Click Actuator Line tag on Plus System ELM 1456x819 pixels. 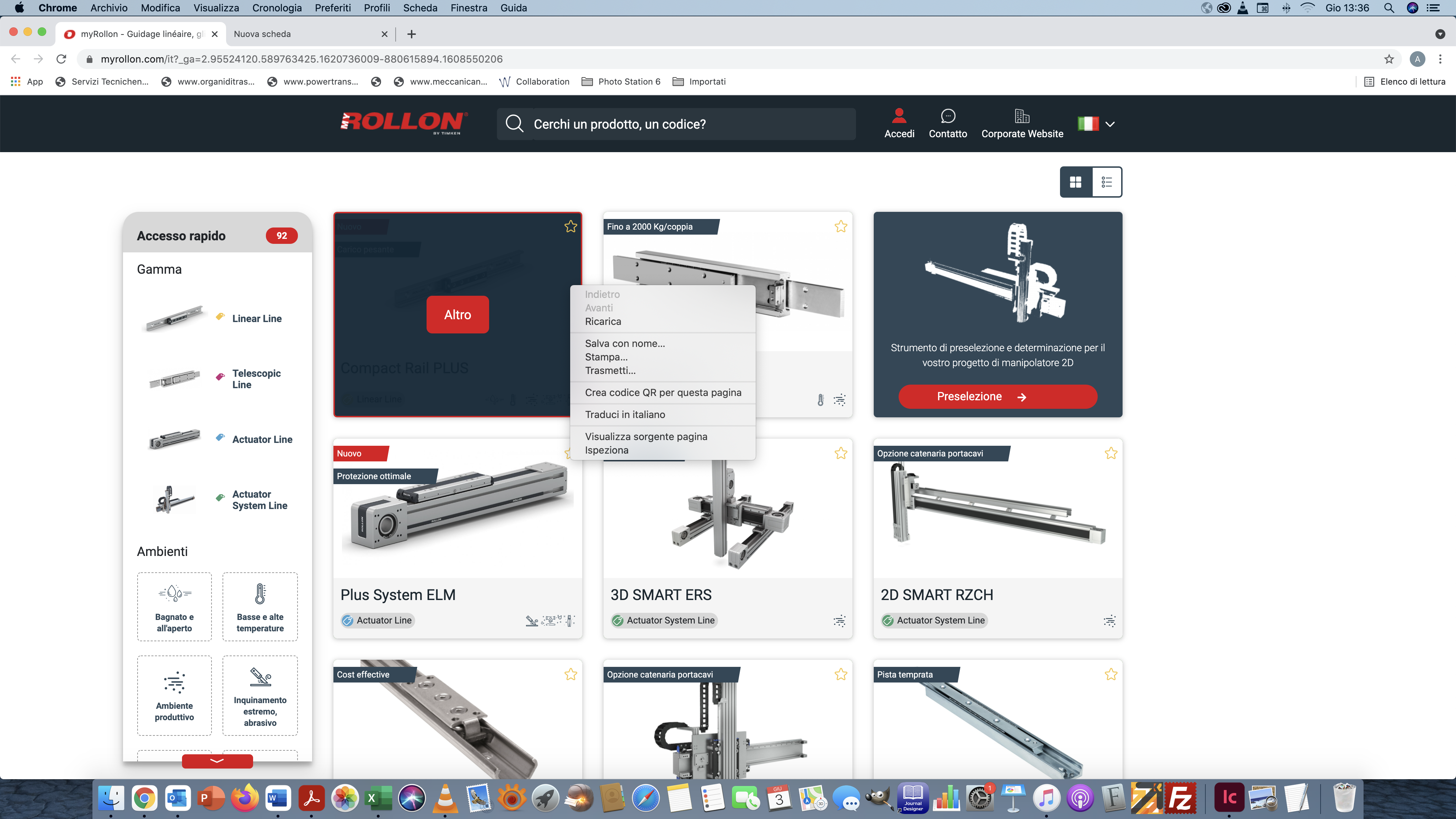(378, 620)
